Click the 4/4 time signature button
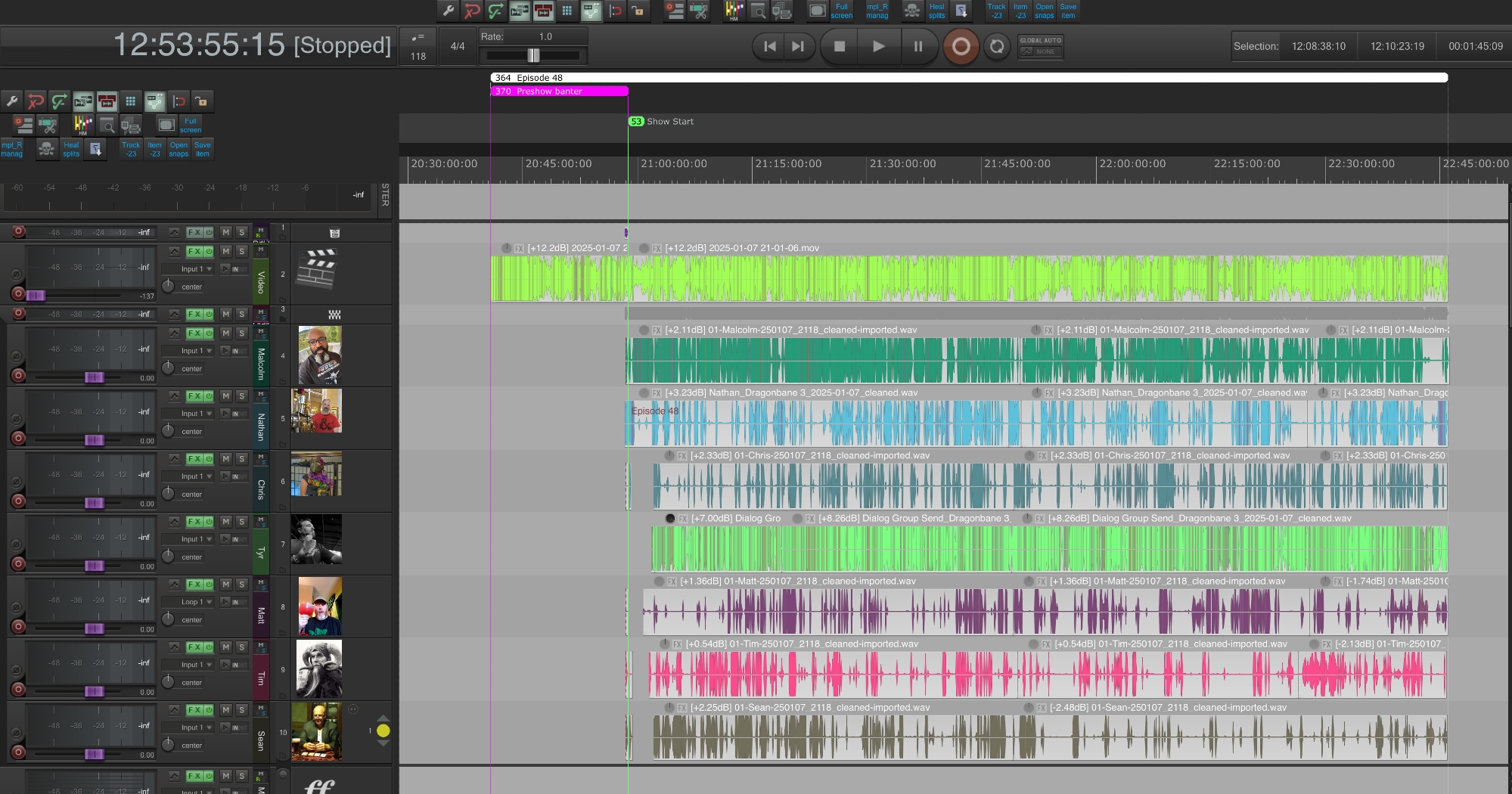Viewport: 1512px width, 794px height. coord(457,46)
